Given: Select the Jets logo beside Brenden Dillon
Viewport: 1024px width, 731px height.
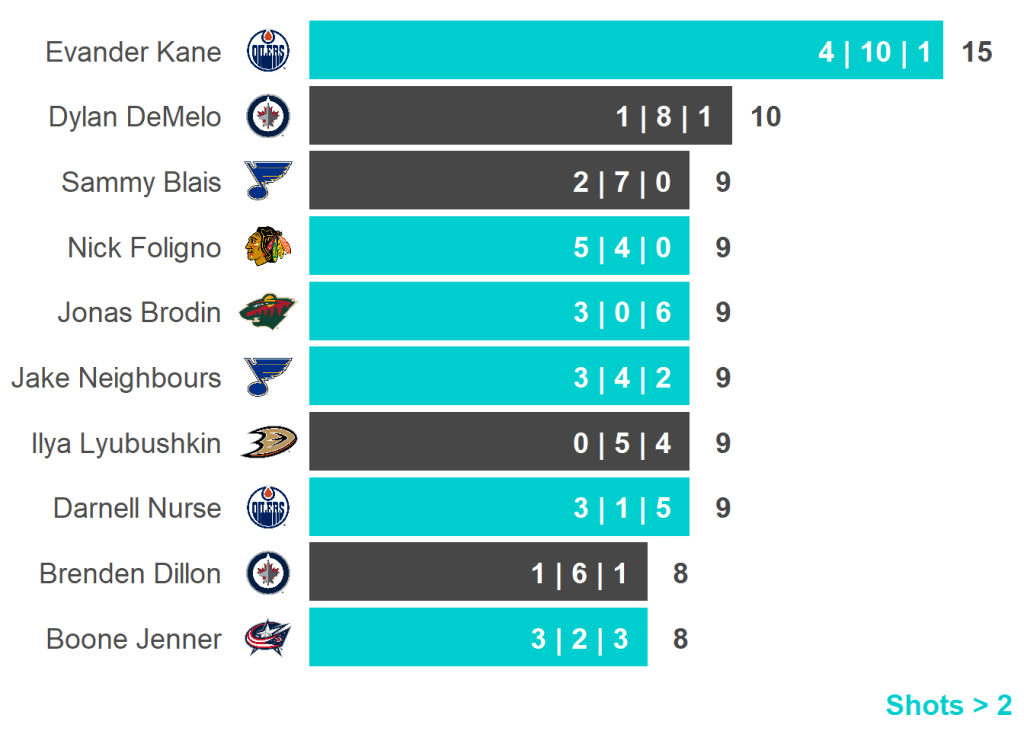Looking at the screenshot, I should (x=268, y=573).
